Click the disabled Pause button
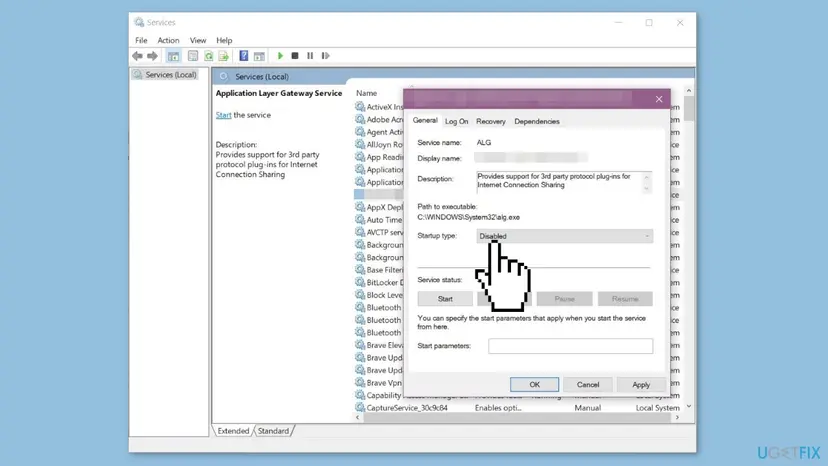The width and height of the screenshot is (828, 466). tap(564, 299)
